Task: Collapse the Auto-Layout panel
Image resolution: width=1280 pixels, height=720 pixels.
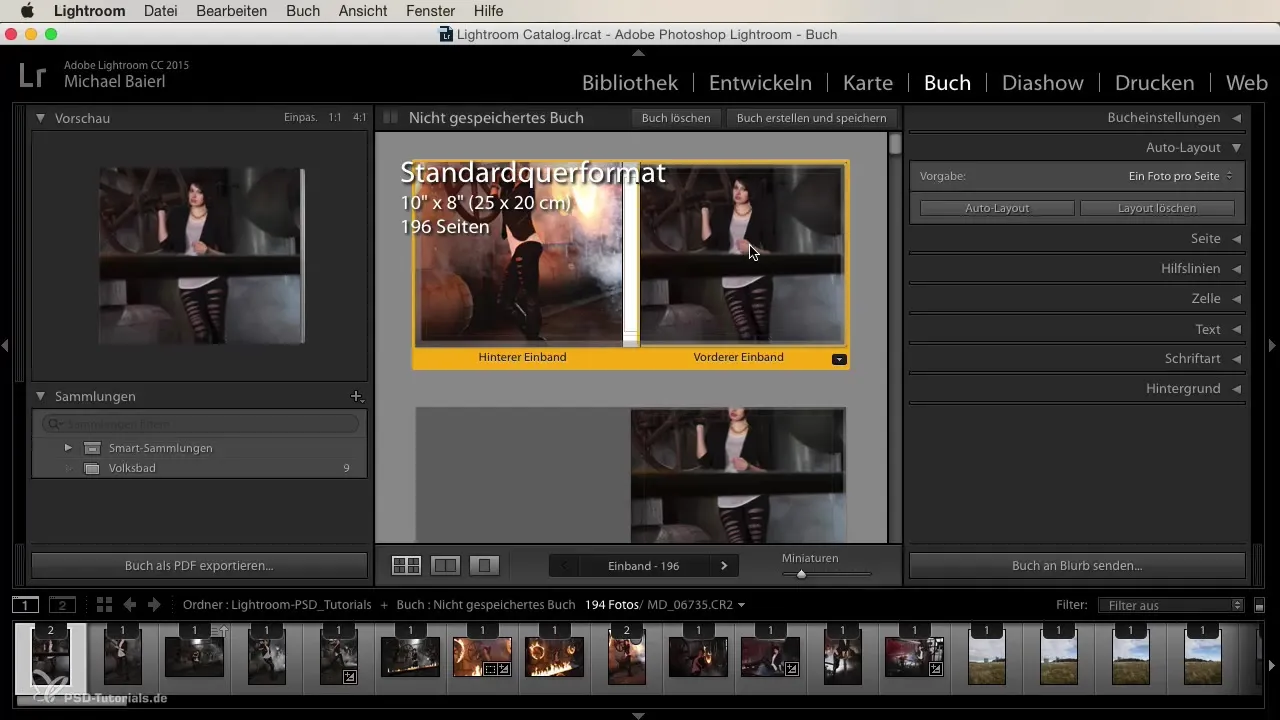Action: click(1236, 148)
